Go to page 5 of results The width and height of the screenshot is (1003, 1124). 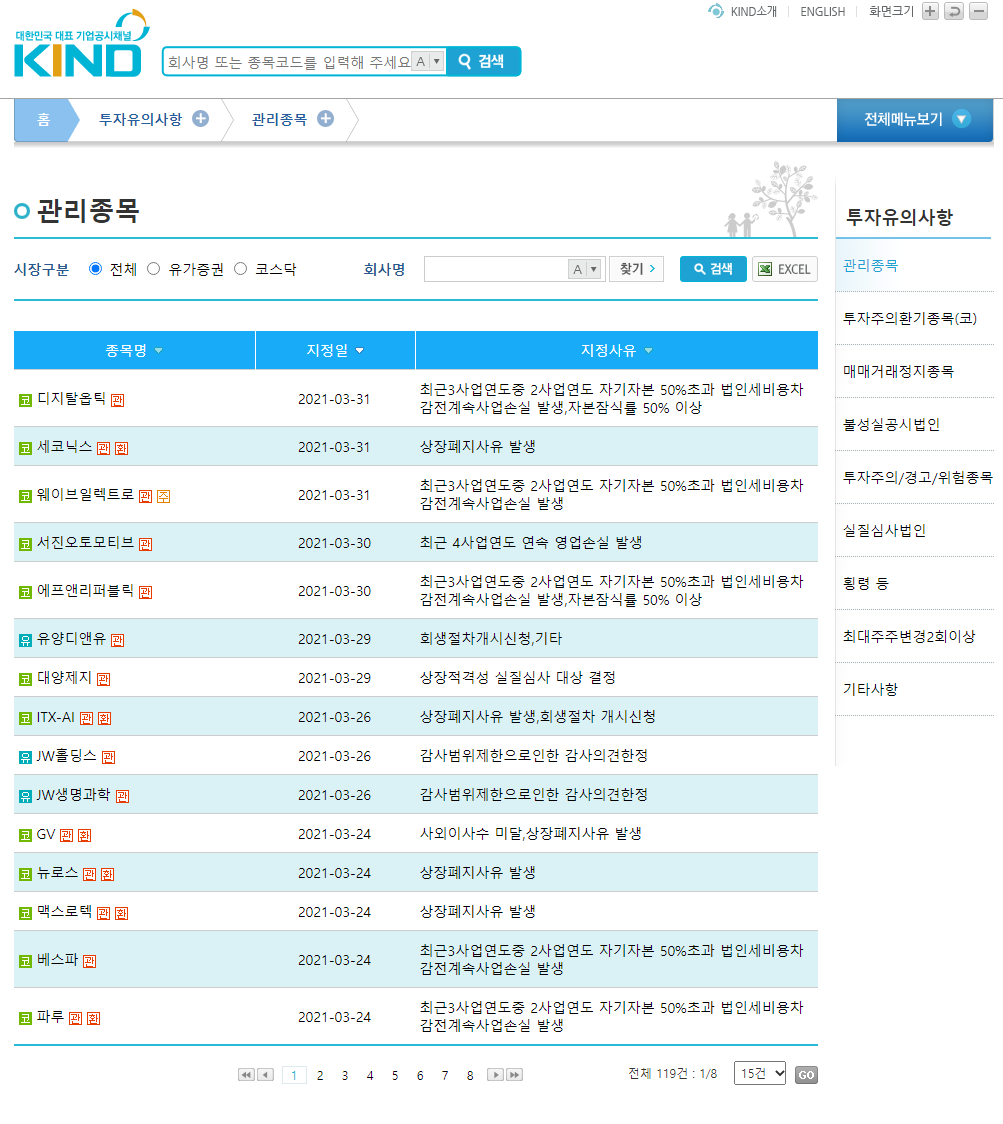click(395, 1075)
